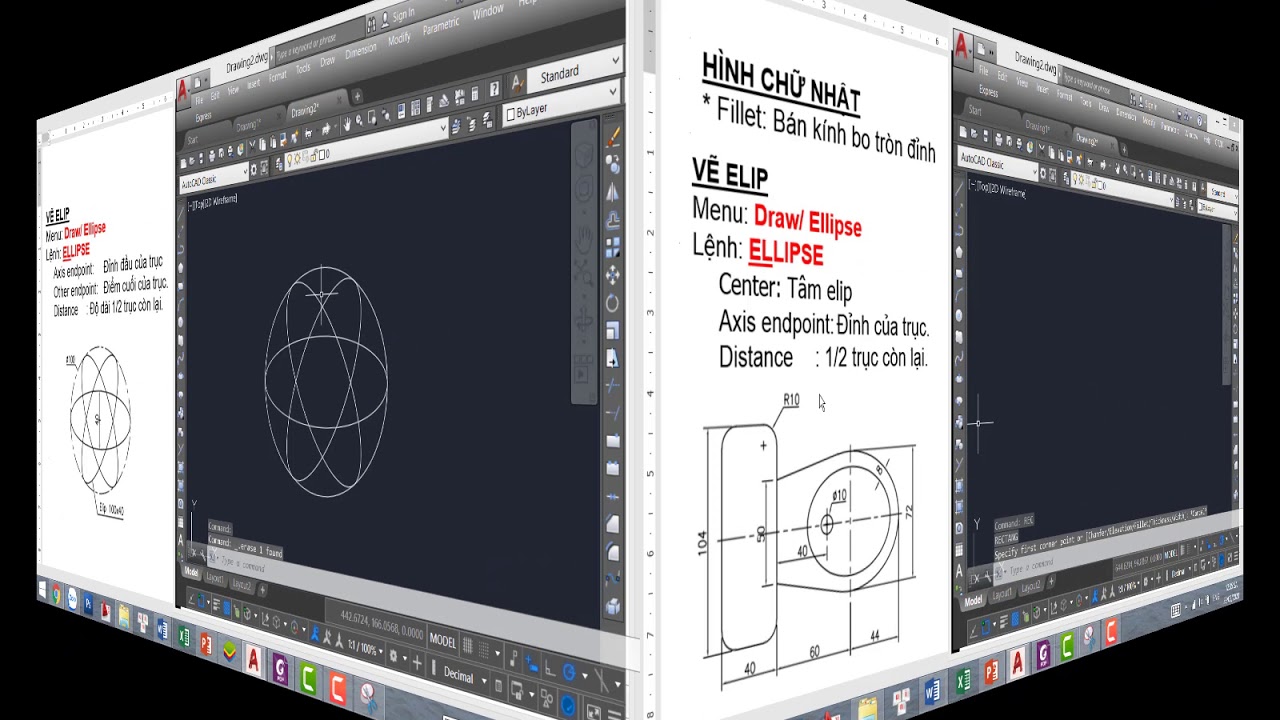
Task: Click Undo arrow in ellipse AutoCAD window toolbar
Action: 308,133
